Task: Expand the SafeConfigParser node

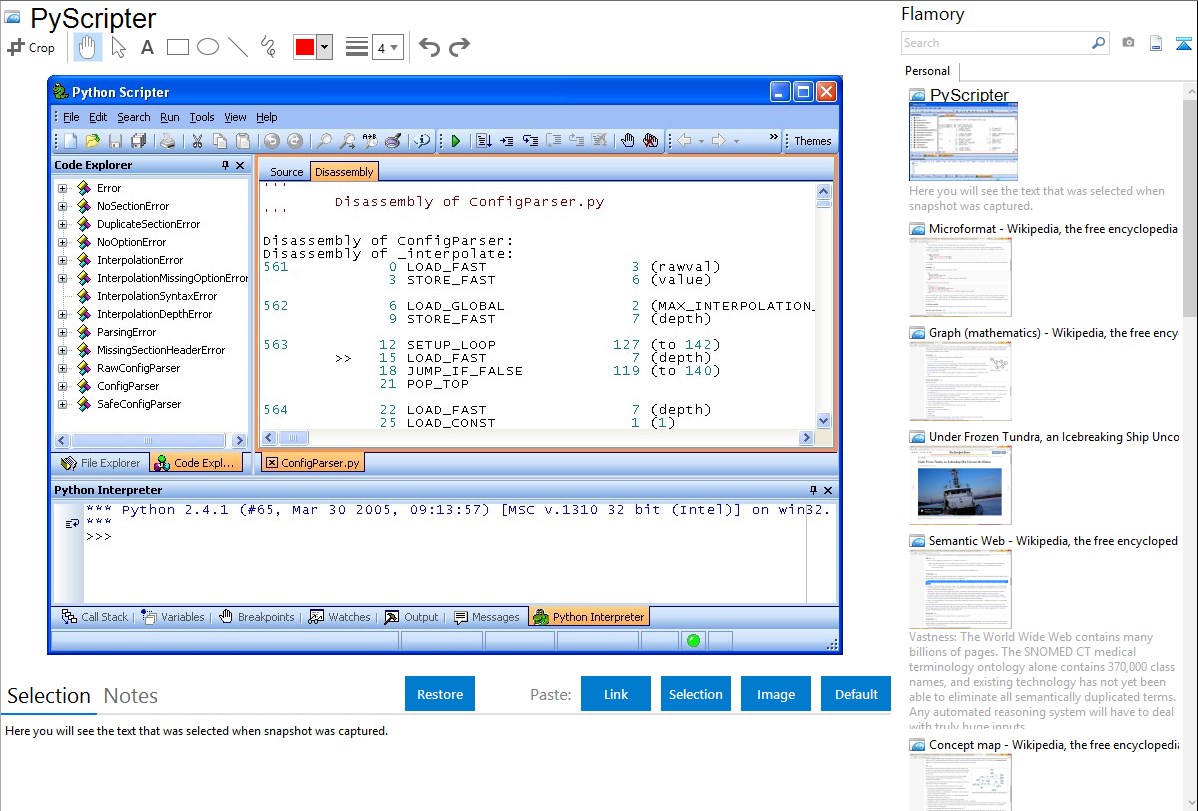Action: [63, 404]
